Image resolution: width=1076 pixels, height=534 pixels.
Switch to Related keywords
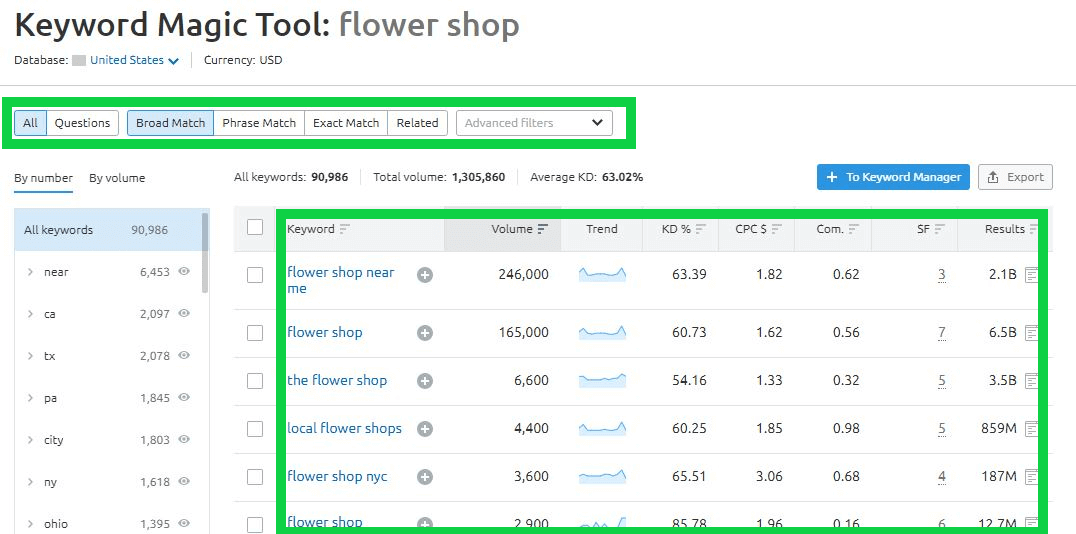click(x=417, y=123)
